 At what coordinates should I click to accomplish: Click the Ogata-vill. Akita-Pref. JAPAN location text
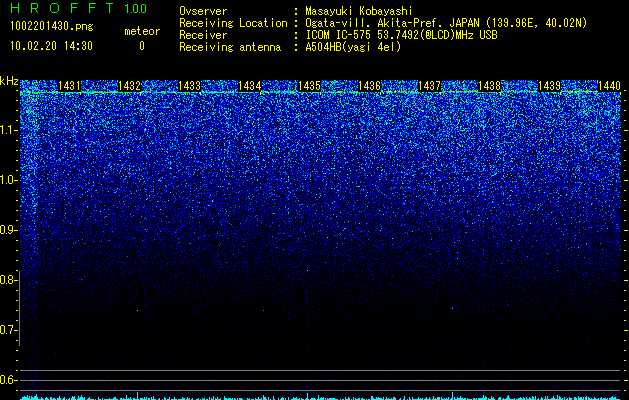click(x=446, y=23)
